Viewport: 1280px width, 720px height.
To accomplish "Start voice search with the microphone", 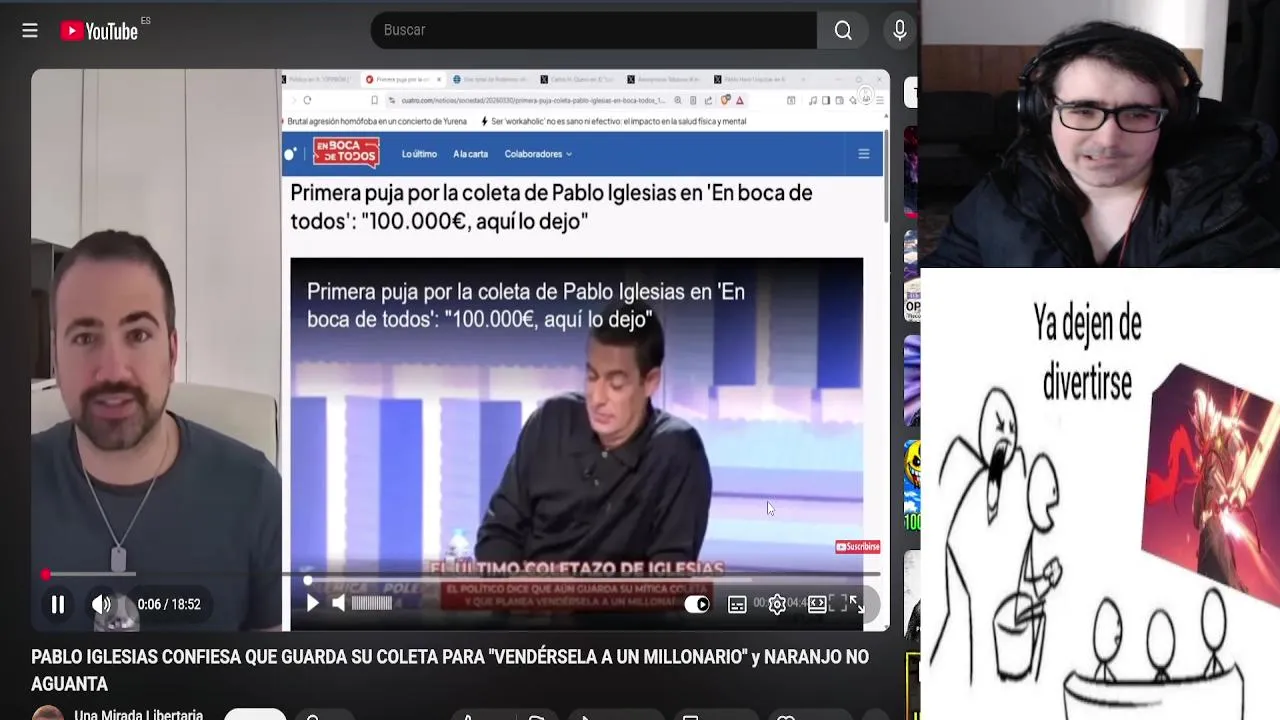I will tap(900, 30).
